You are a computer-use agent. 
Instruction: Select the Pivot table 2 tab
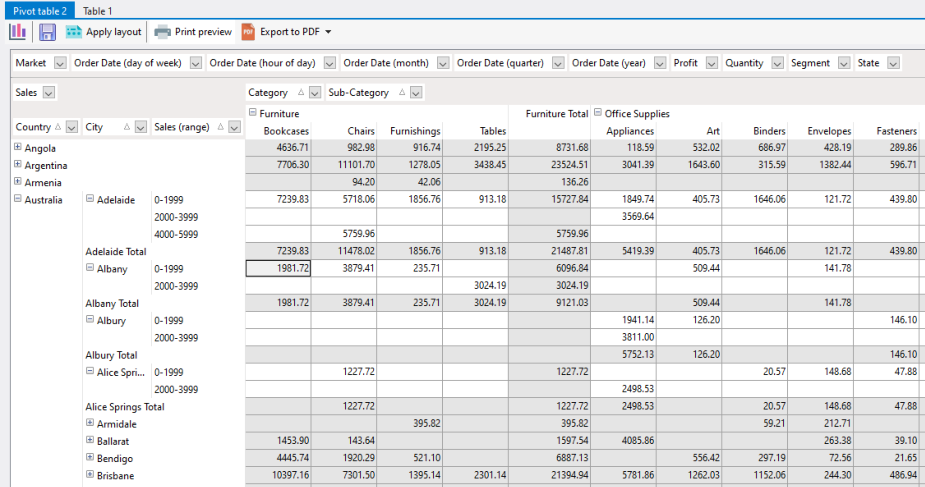[x=37, y=10]
